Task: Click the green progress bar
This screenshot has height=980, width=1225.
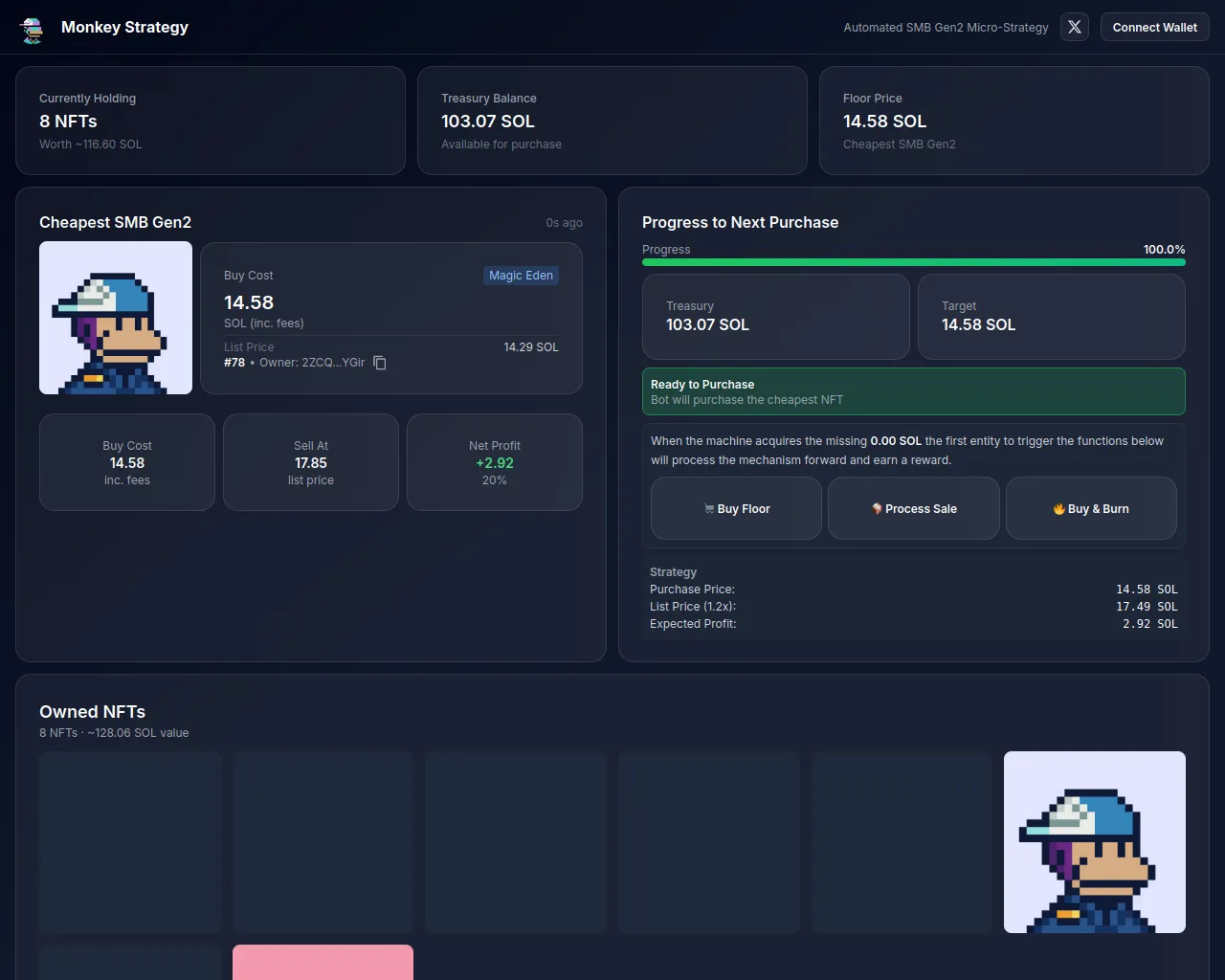Action: point(914,262)
